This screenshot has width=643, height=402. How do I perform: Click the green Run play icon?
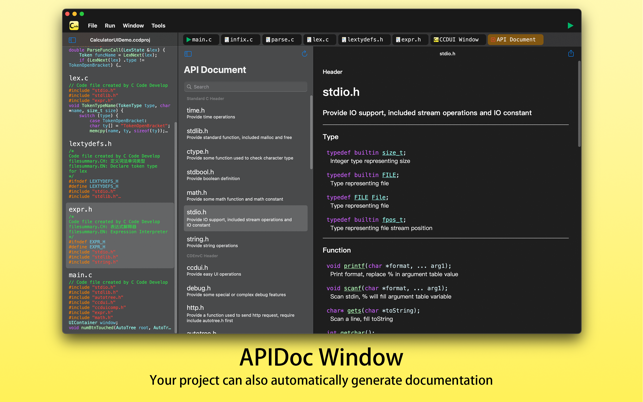point(570,25)
